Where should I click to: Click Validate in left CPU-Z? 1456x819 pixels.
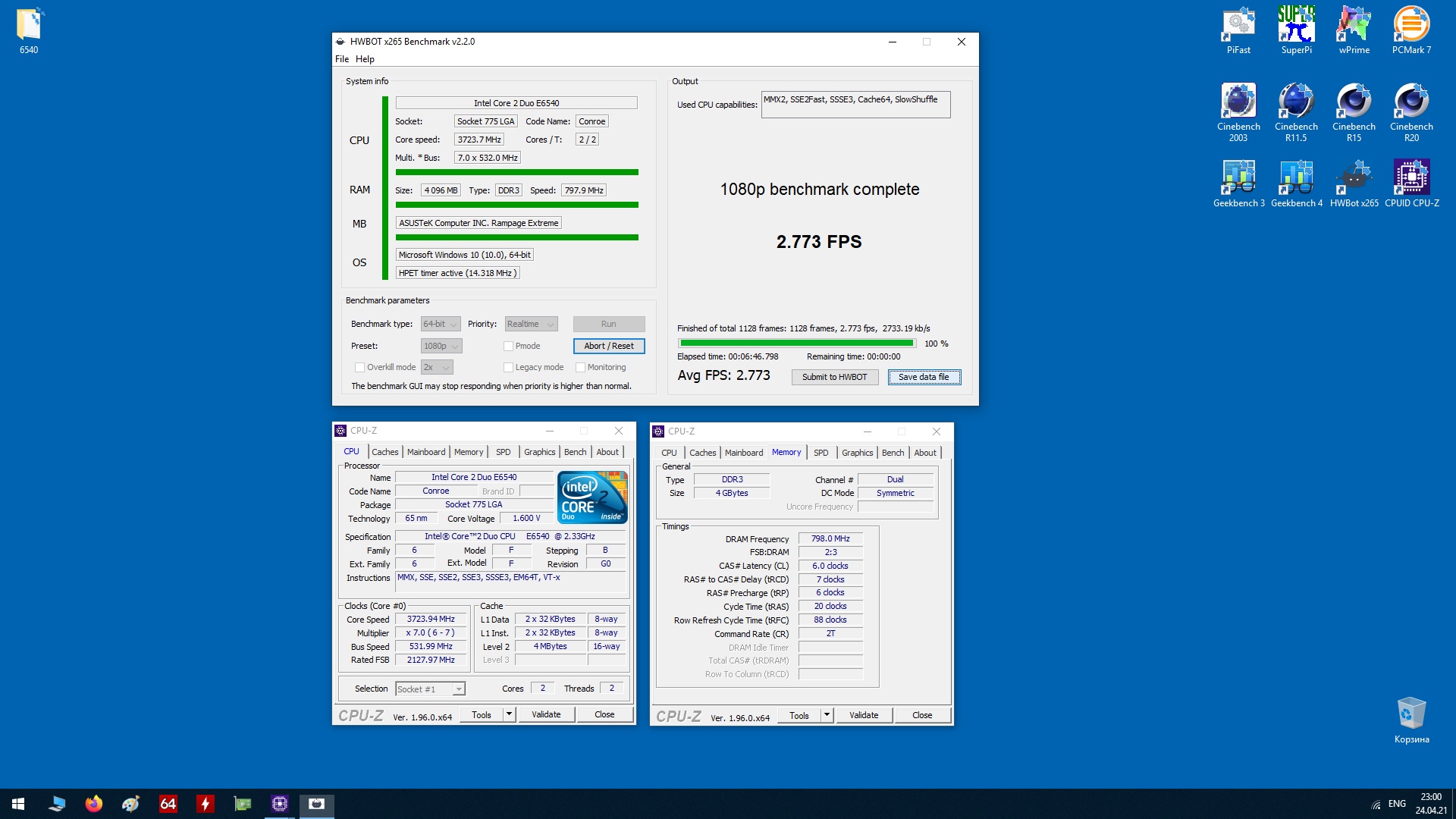pyautogui.click(x=546, y=714)
